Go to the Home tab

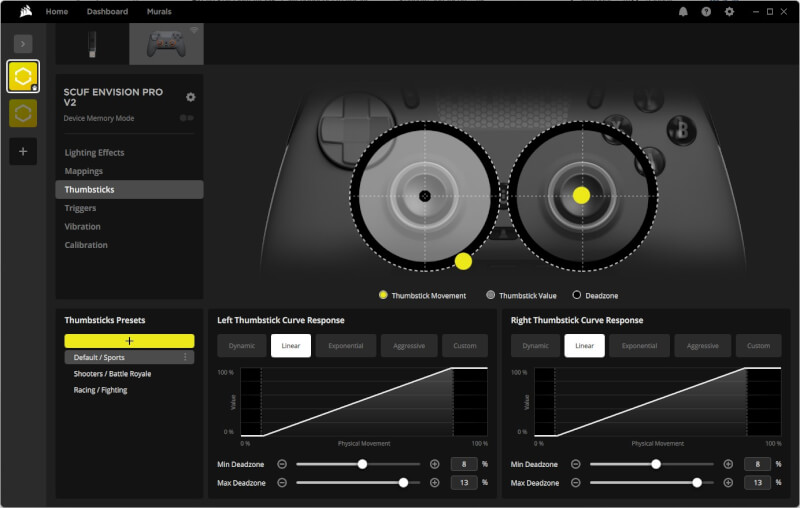pyautogui.click(x=57, y=11)
